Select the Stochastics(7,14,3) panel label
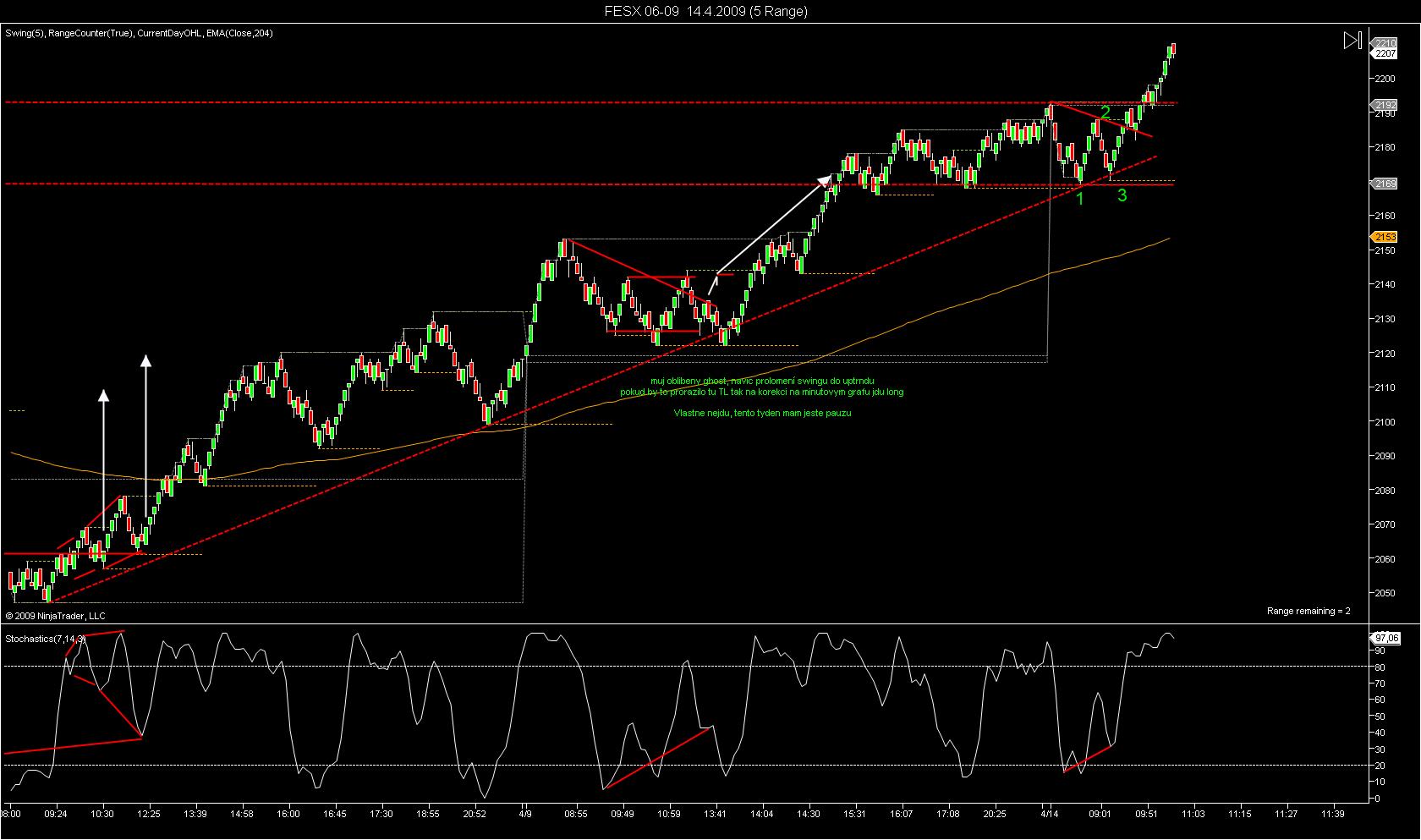The height and width of the screenshot is (840, 1421). (46, 638)
